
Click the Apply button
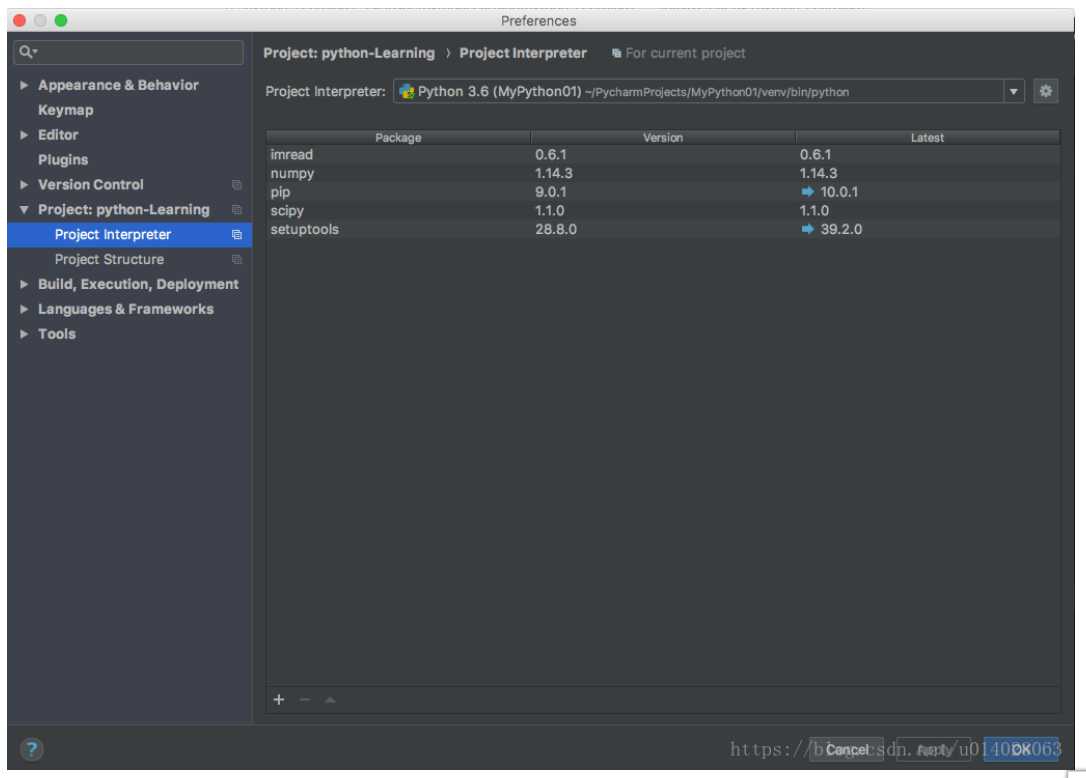pyautogui.click(x=933, y=750)
